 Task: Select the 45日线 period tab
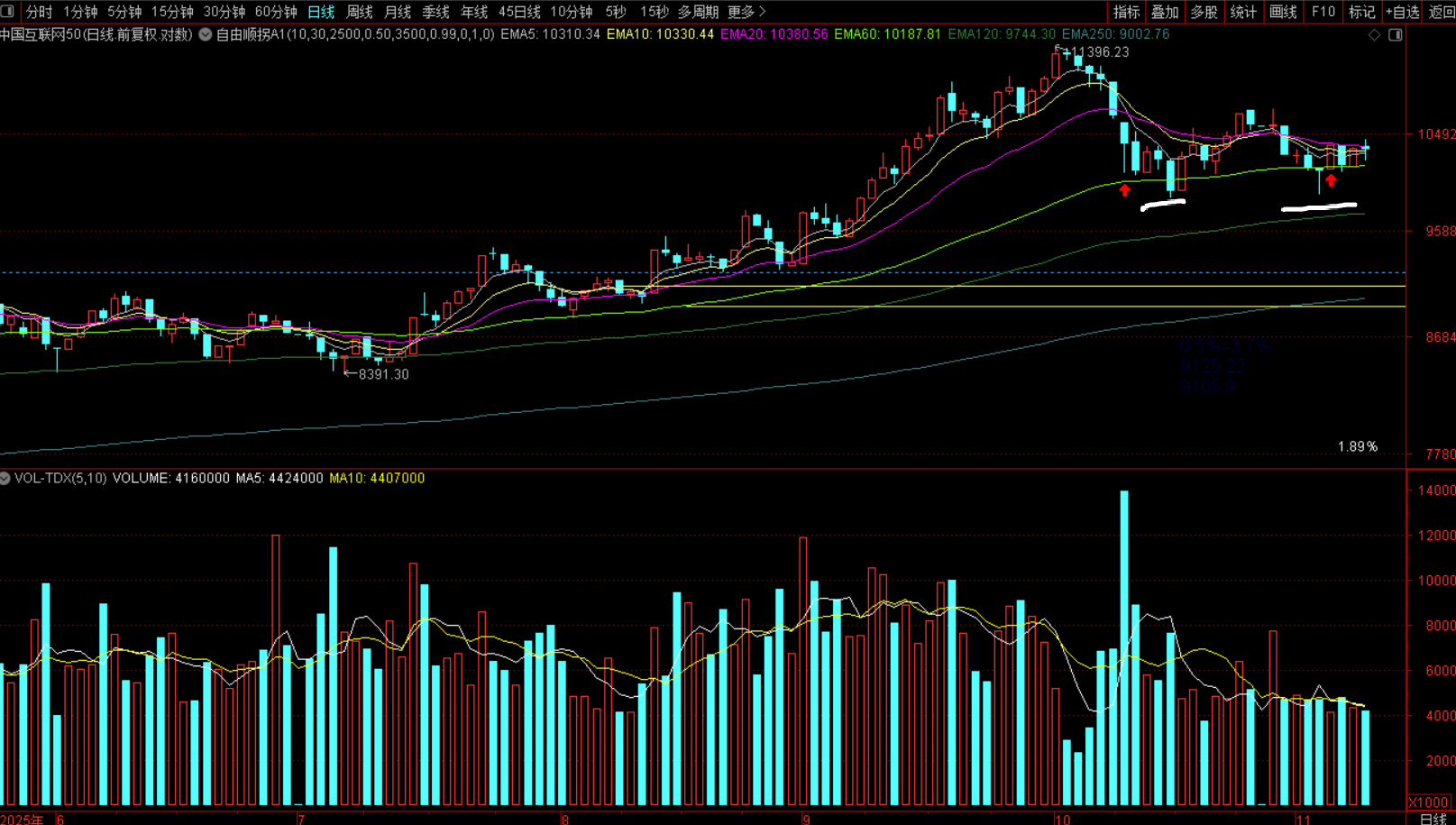pos(519,12)
